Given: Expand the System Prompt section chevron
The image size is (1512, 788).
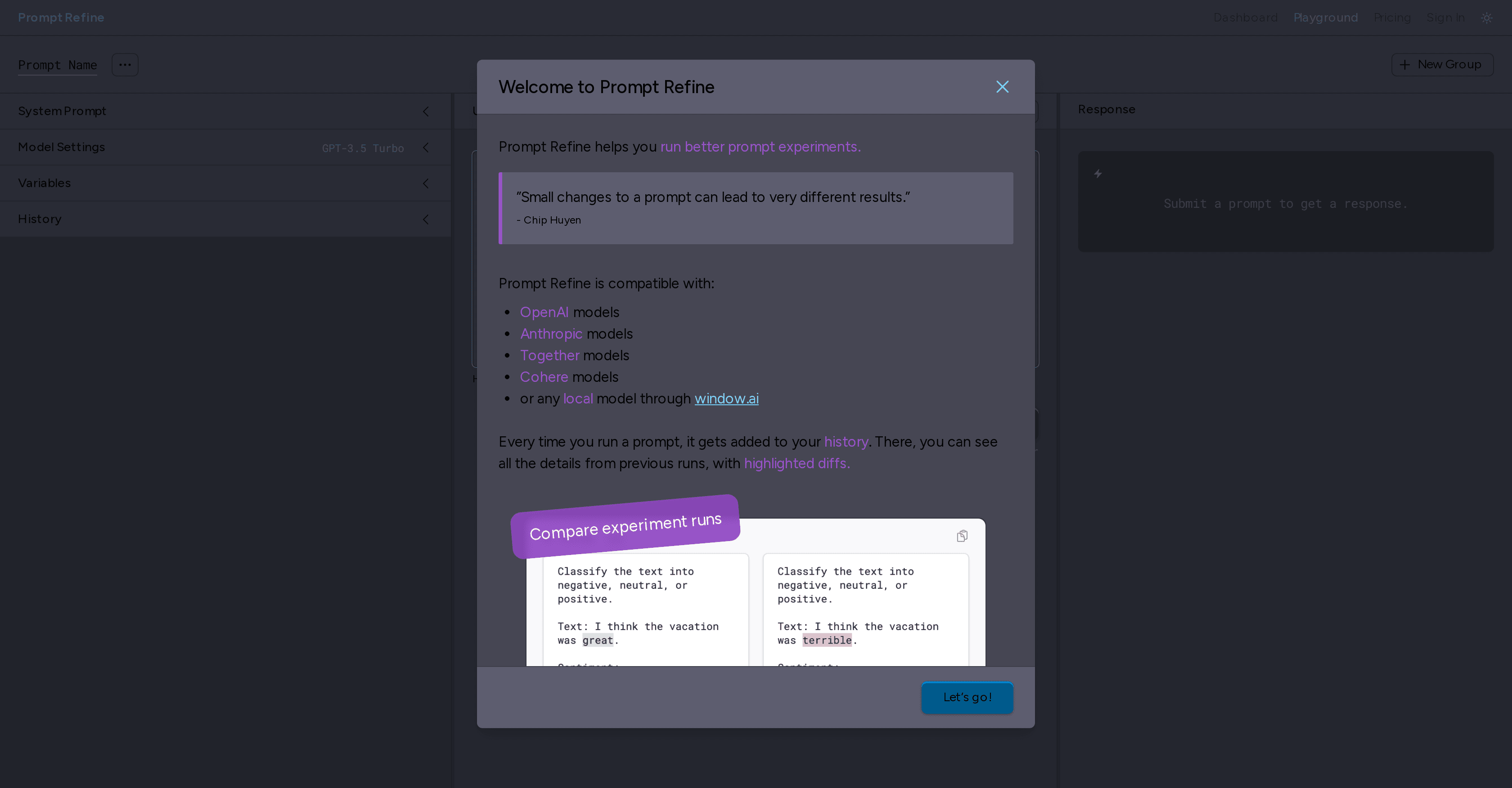Looking at the screenshot, I should click(x=426, y=112).
